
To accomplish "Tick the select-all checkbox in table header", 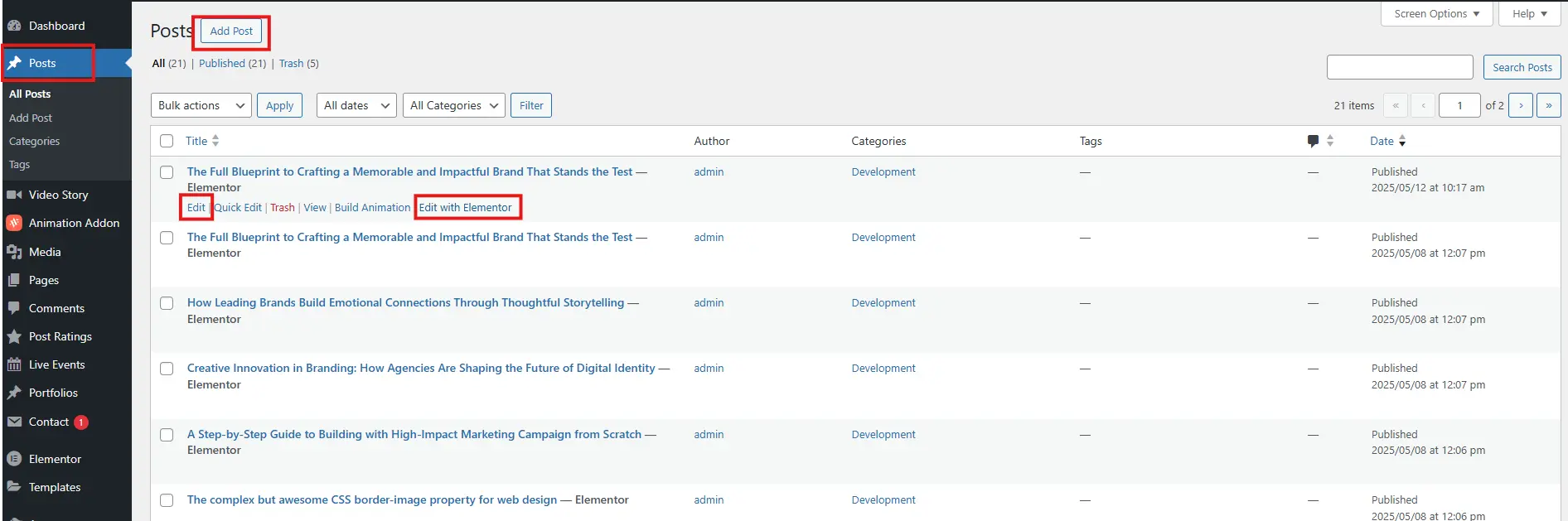I will point(167,141).
